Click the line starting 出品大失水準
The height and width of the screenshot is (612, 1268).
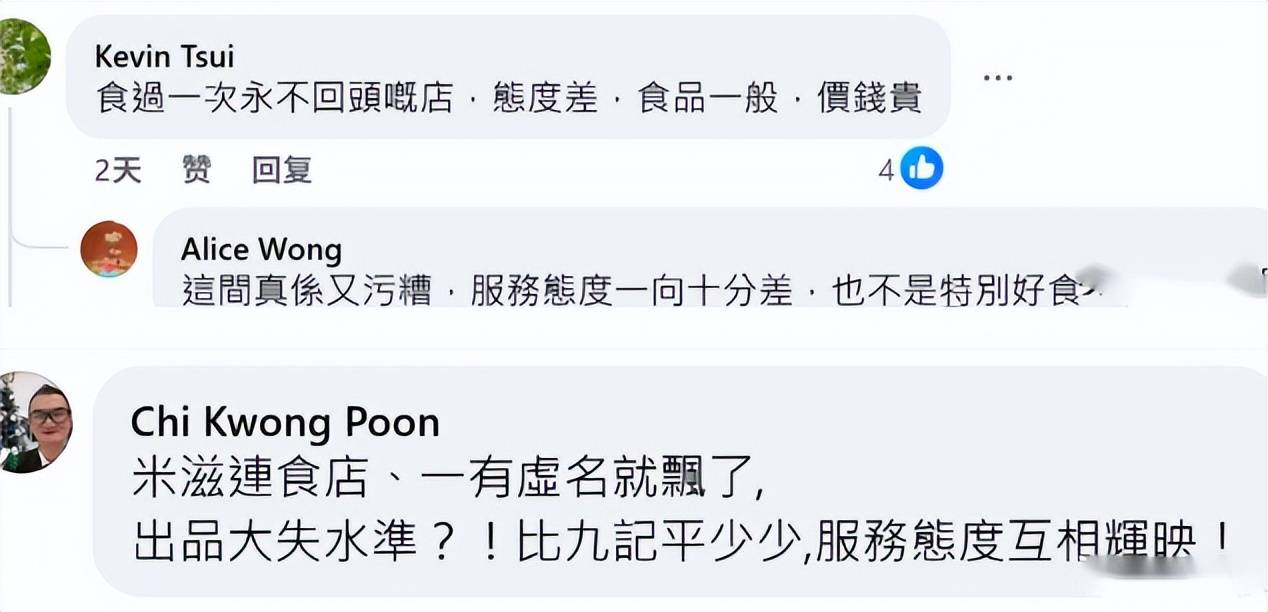[682, 543]
